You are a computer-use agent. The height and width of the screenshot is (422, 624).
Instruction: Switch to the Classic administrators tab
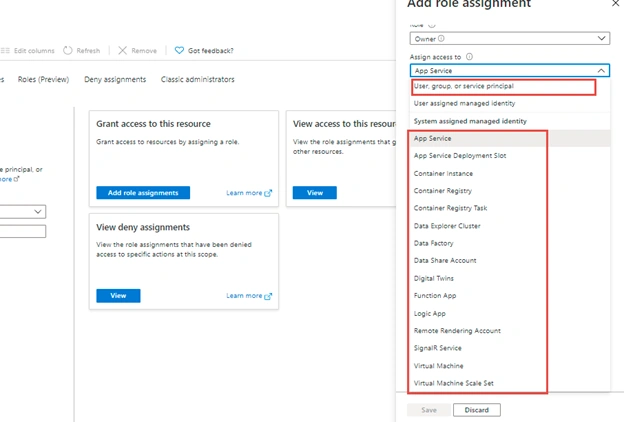198,79
